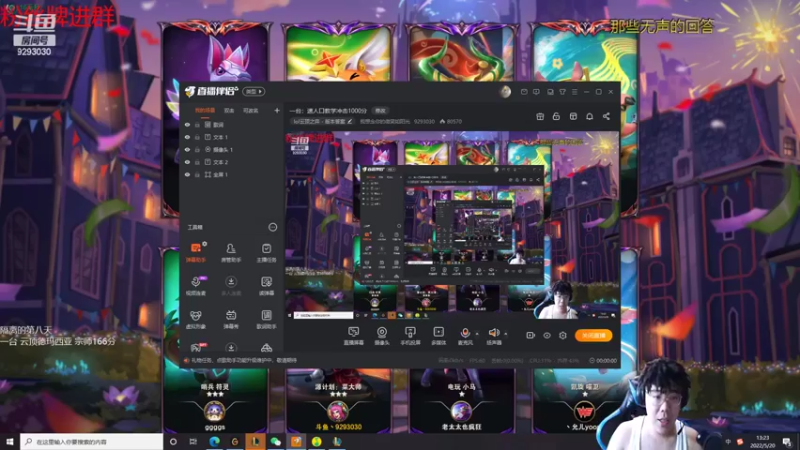The height and width of the screenshot is (450, 800).
Task: Open the mail icon in the title bar
Action: [524, 92]
